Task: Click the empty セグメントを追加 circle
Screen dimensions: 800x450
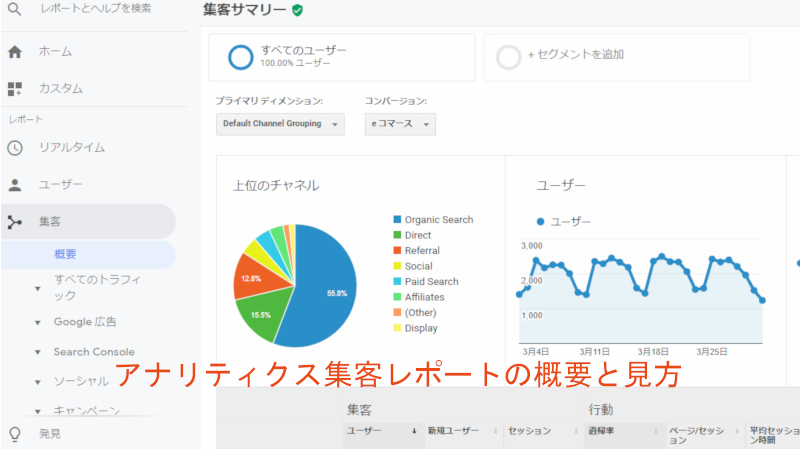Action: point(509,57)
